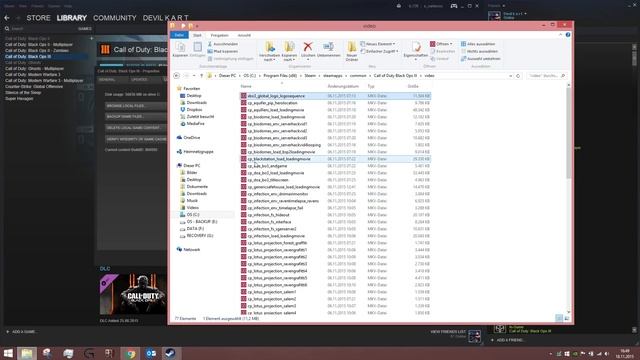The height and width of the screenshot is (360, 640).
Task: Sort by the Größe column header
Action: point(413,87)
